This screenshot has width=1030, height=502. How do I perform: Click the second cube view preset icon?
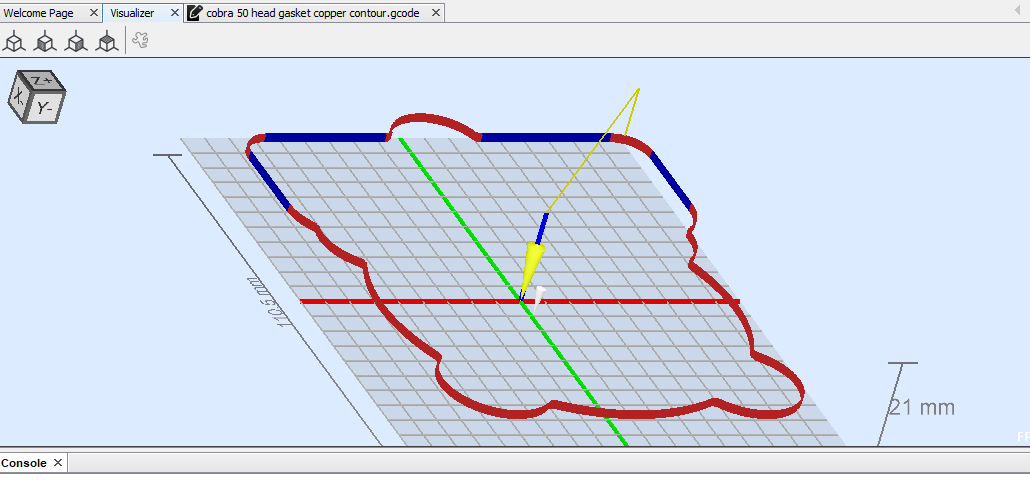tap(45, 42)
